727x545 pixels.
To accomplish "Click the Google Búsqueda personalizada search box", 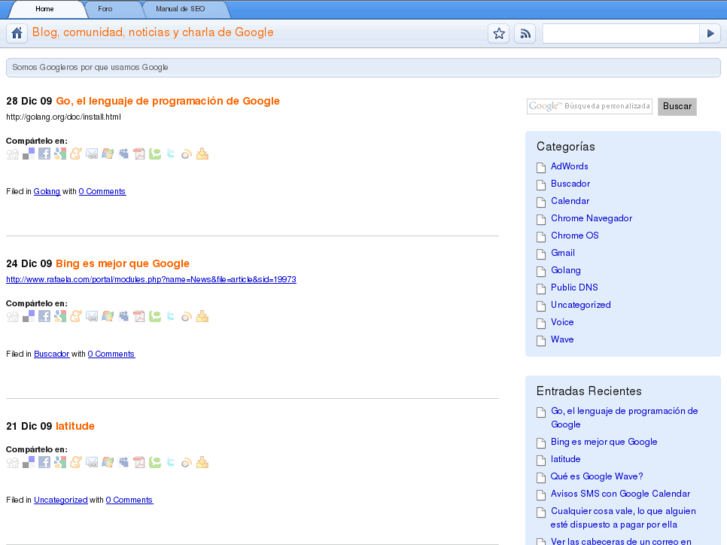I will click(589, 106).
